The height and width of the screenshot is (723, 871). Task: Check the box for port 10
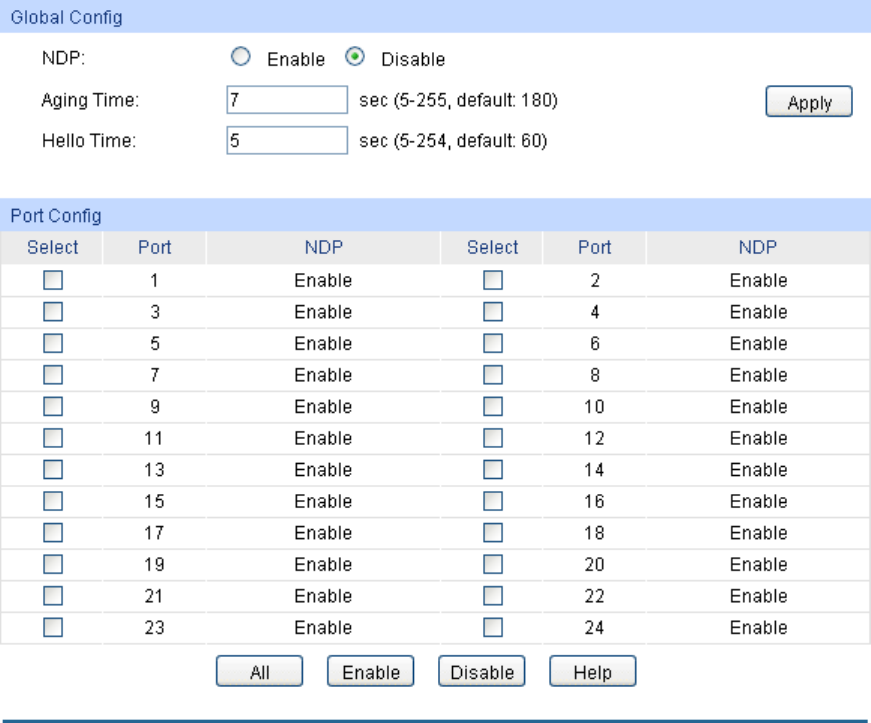point(492,407)
